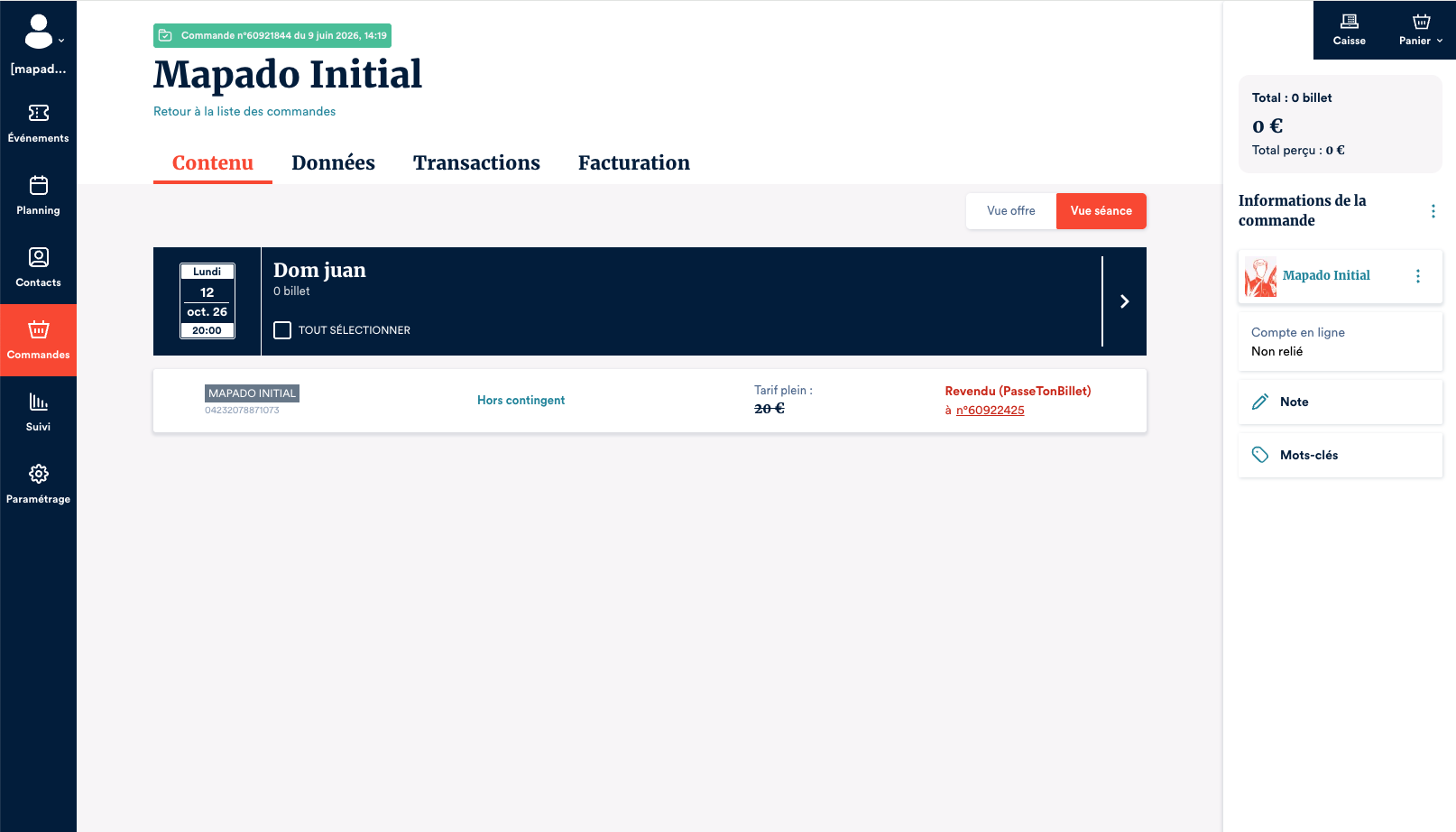This screenshot has width=1456, height=832.
Task: Select the Facturation tab
Action: (x=634, y=163)
